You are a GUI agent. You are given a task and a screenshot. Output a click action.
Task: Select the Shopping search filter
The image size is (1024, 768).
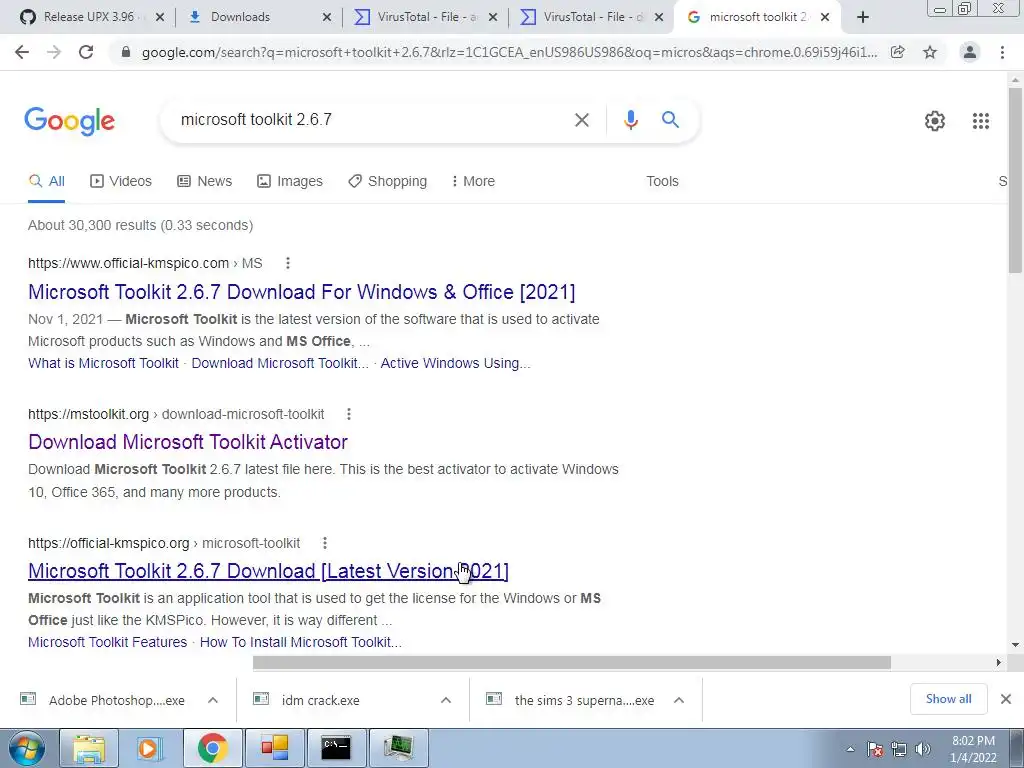click(x=387, y=182)
